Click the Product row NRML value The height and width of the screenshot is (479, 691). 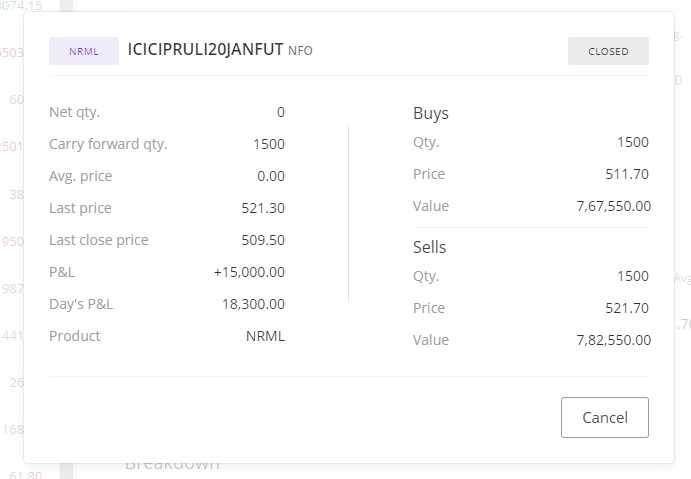click(265, 336)
